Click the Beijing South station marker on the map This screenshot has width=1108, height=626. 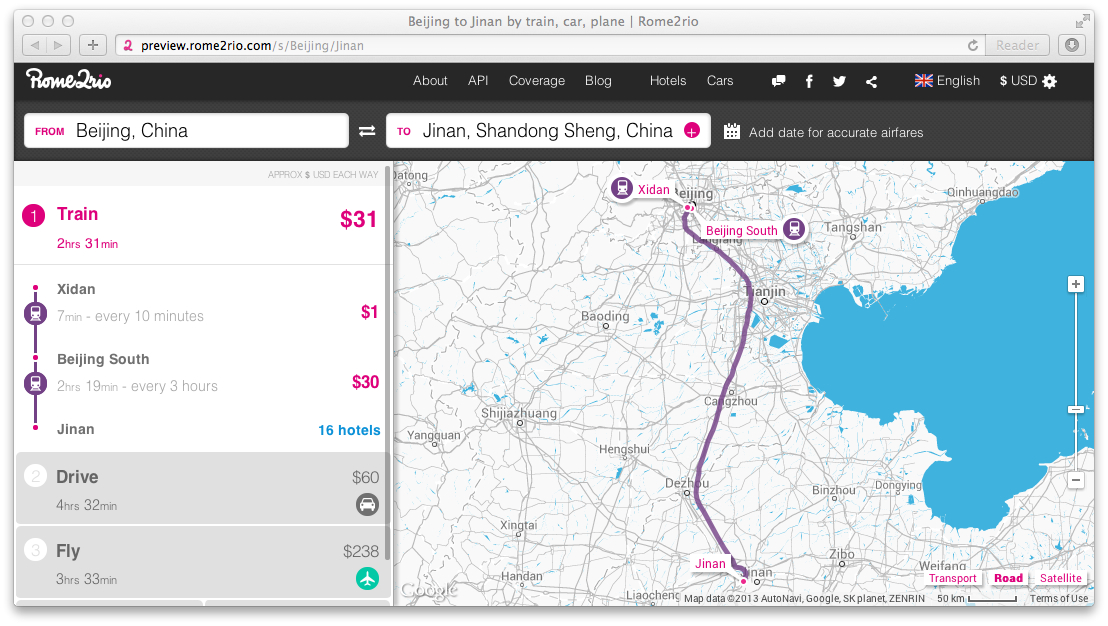[x=794, y=229]
